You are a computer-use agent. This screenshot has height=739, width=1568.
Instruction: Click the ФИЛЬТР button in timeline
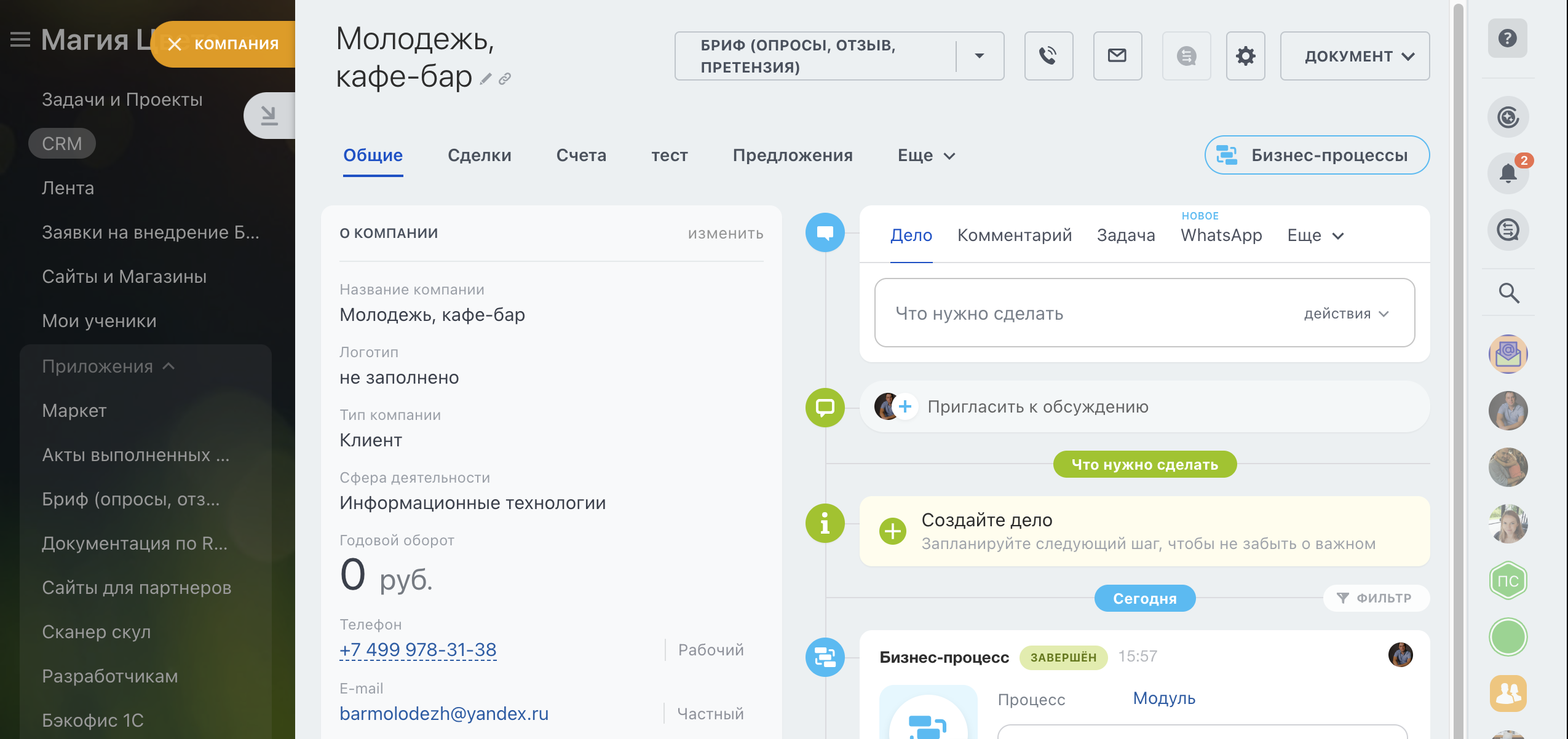(x=1376, y=598)
